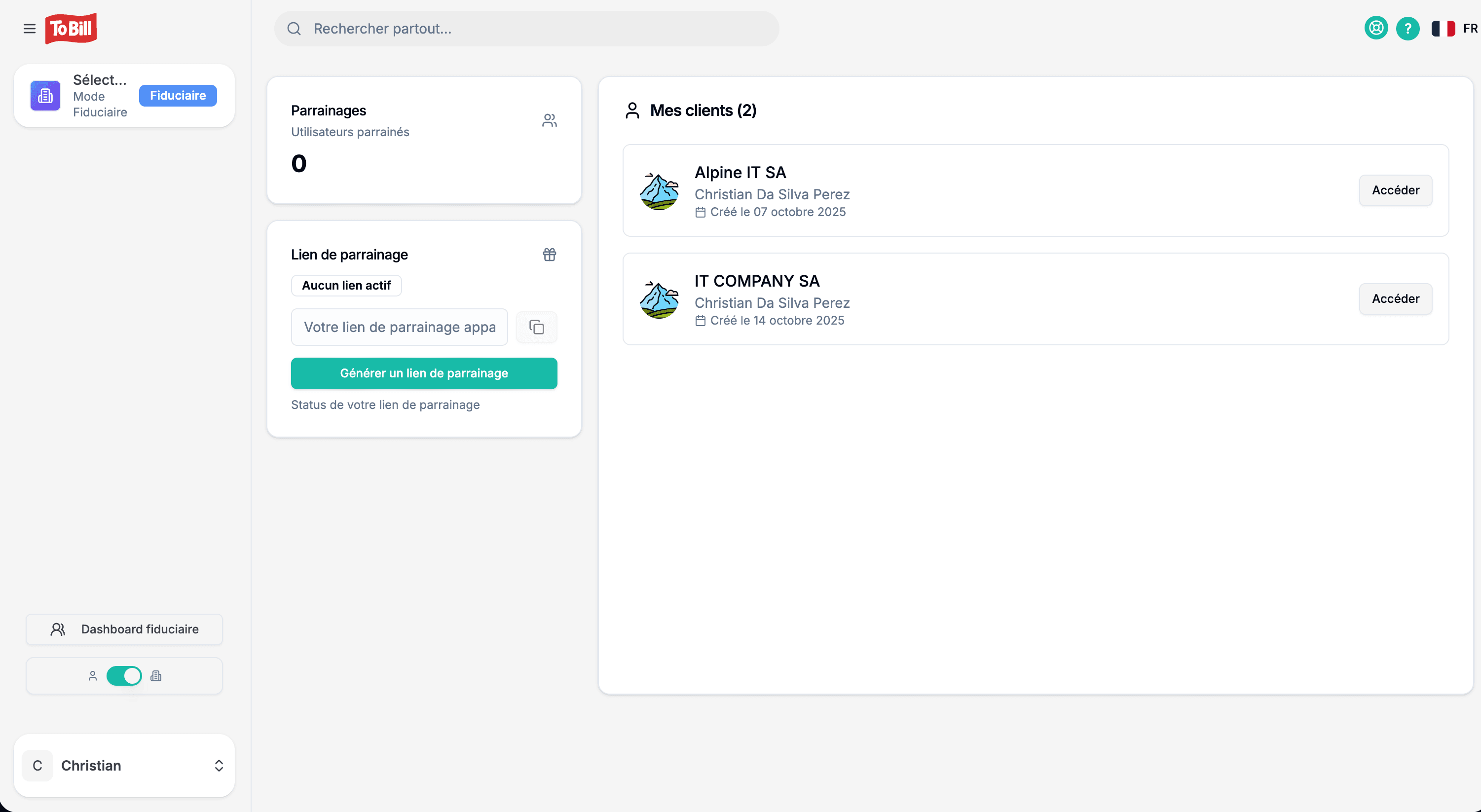The height and width of the screenshot is (812, 1481).
Task: Click the building icon beside mode switch
Action: point(156,676)
